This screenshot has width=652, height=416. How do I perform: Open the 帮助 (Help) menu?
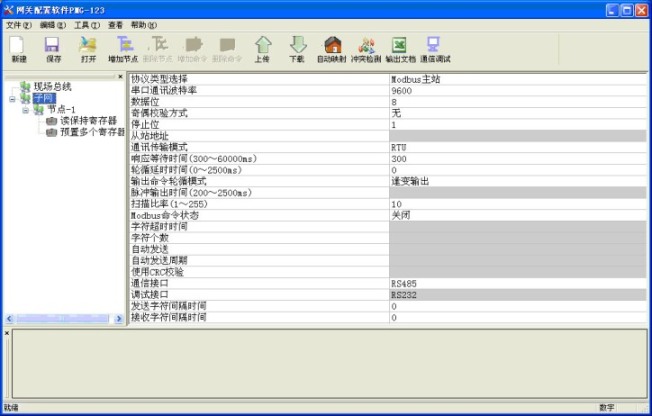[x=144, y=24]
